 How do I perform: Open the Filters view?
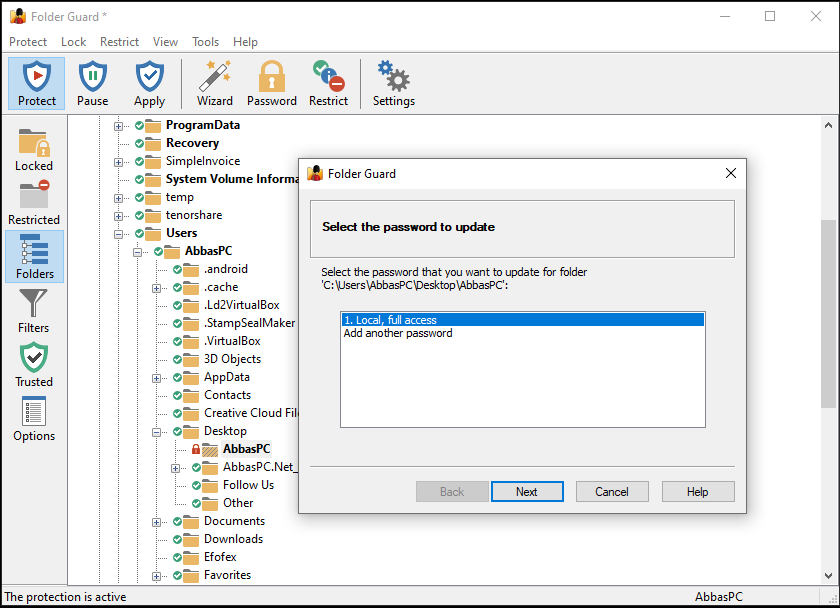point(33,311)
